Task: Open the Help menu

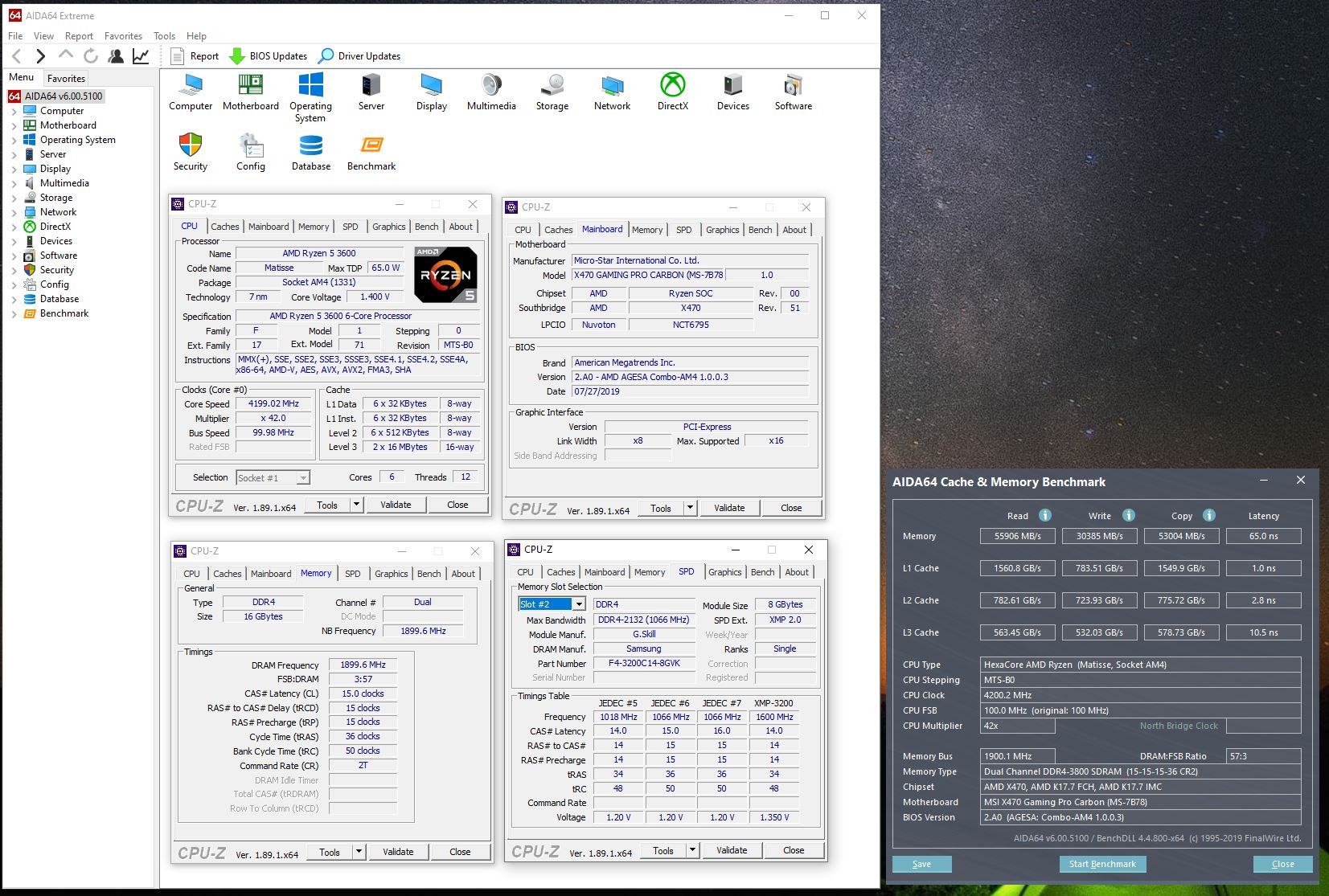Action: [x=196, y=35]
